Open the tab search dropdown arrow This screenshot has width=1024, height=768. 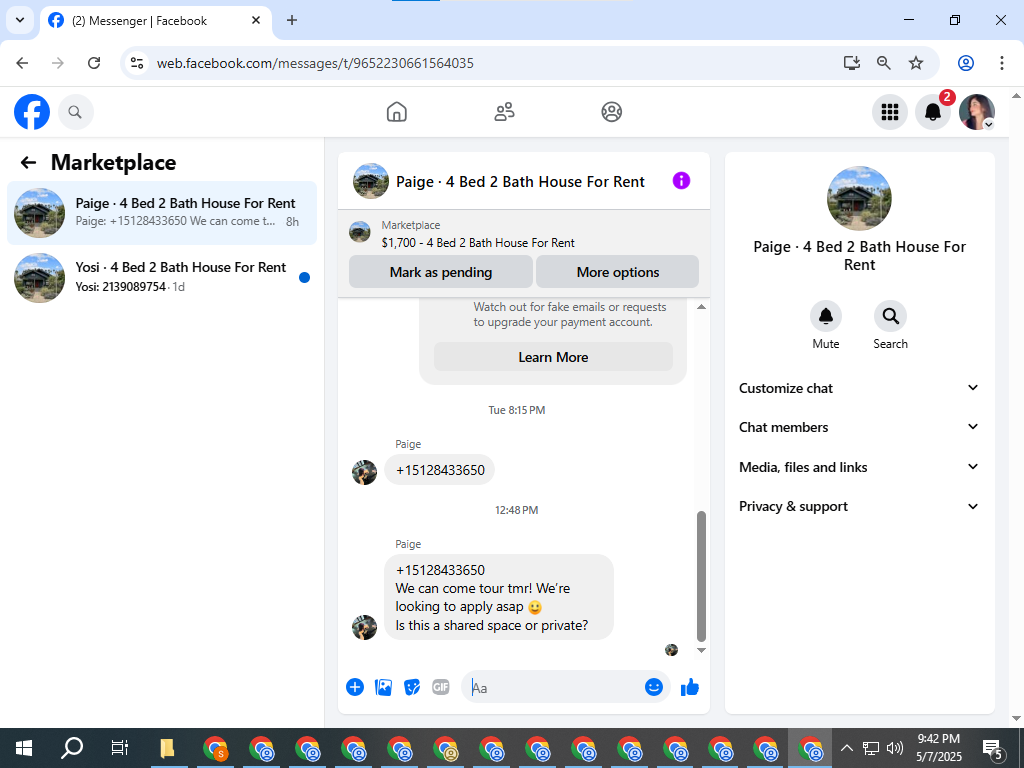pos(20,20)
